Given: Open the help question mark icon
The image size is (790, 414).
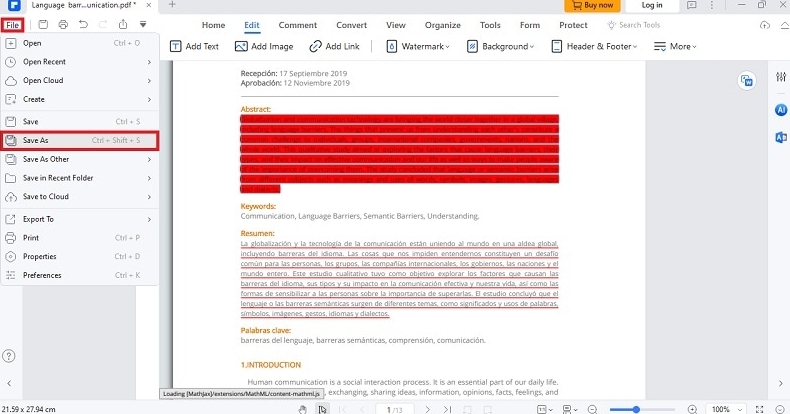Looking at the screenshot, I should (9, 356).
